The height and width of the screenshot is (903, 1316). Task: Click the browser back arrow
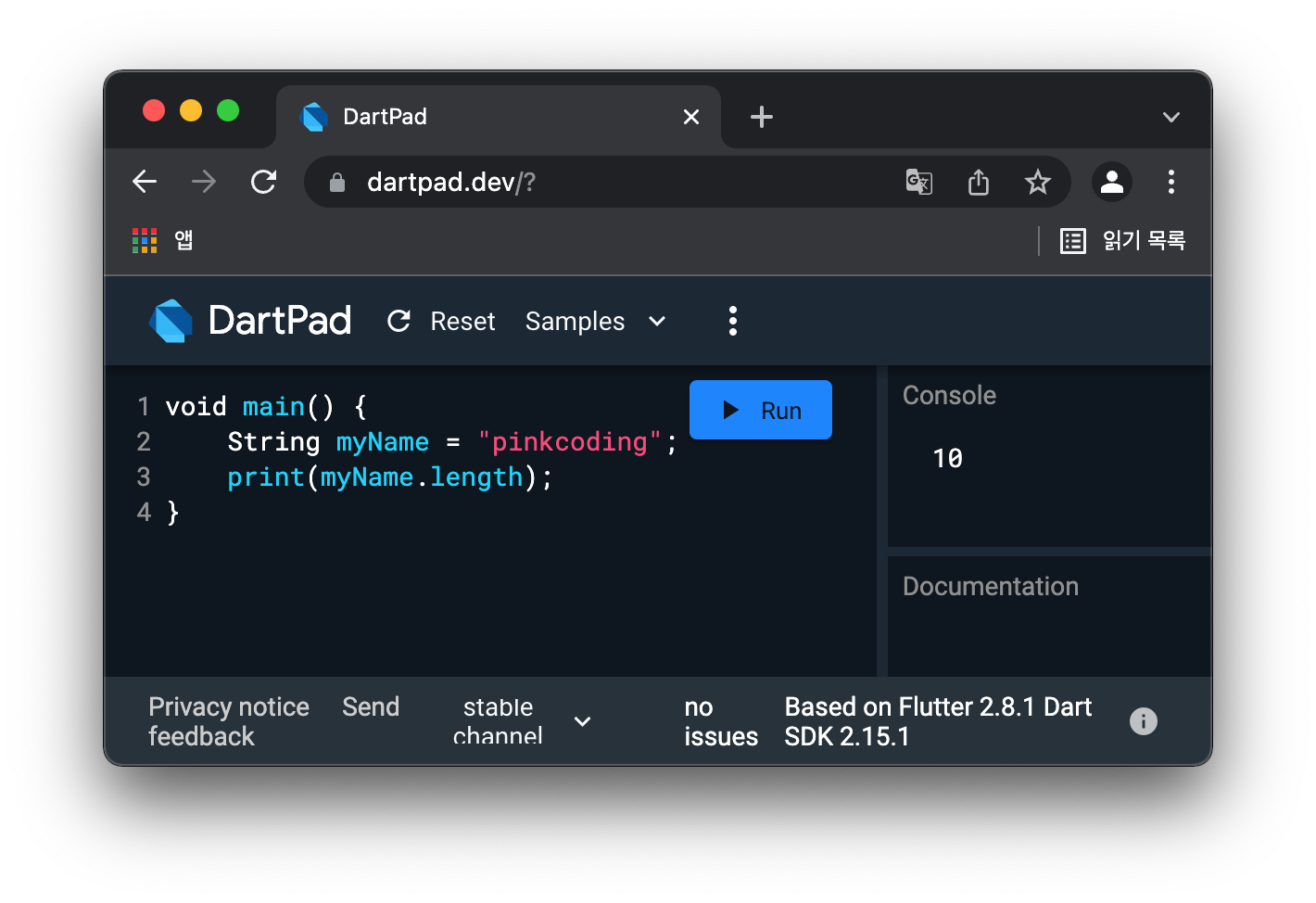145,182
